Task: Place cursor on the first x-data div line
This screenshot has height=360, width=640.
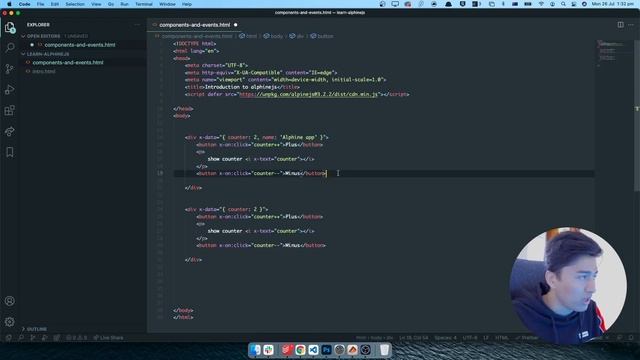Action: click(257, 138)
